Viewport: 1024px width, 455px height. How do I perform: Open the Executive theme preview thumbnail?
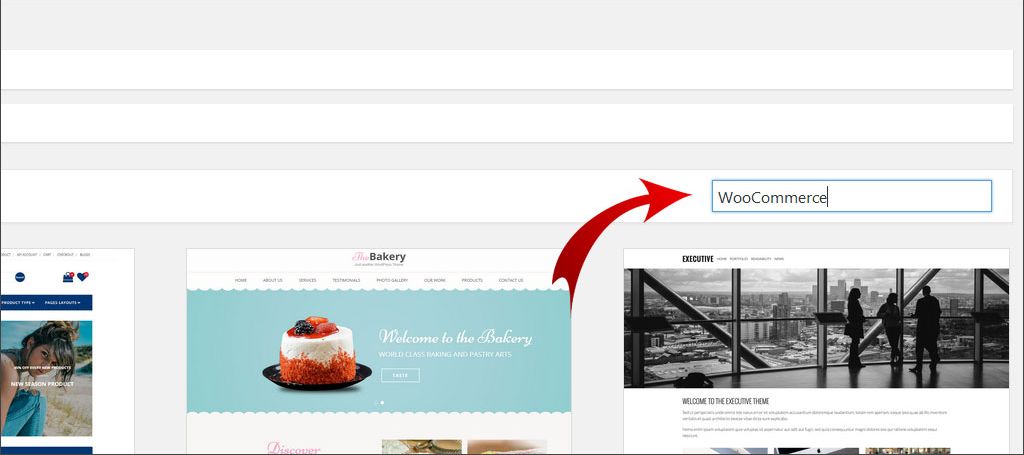816,351
